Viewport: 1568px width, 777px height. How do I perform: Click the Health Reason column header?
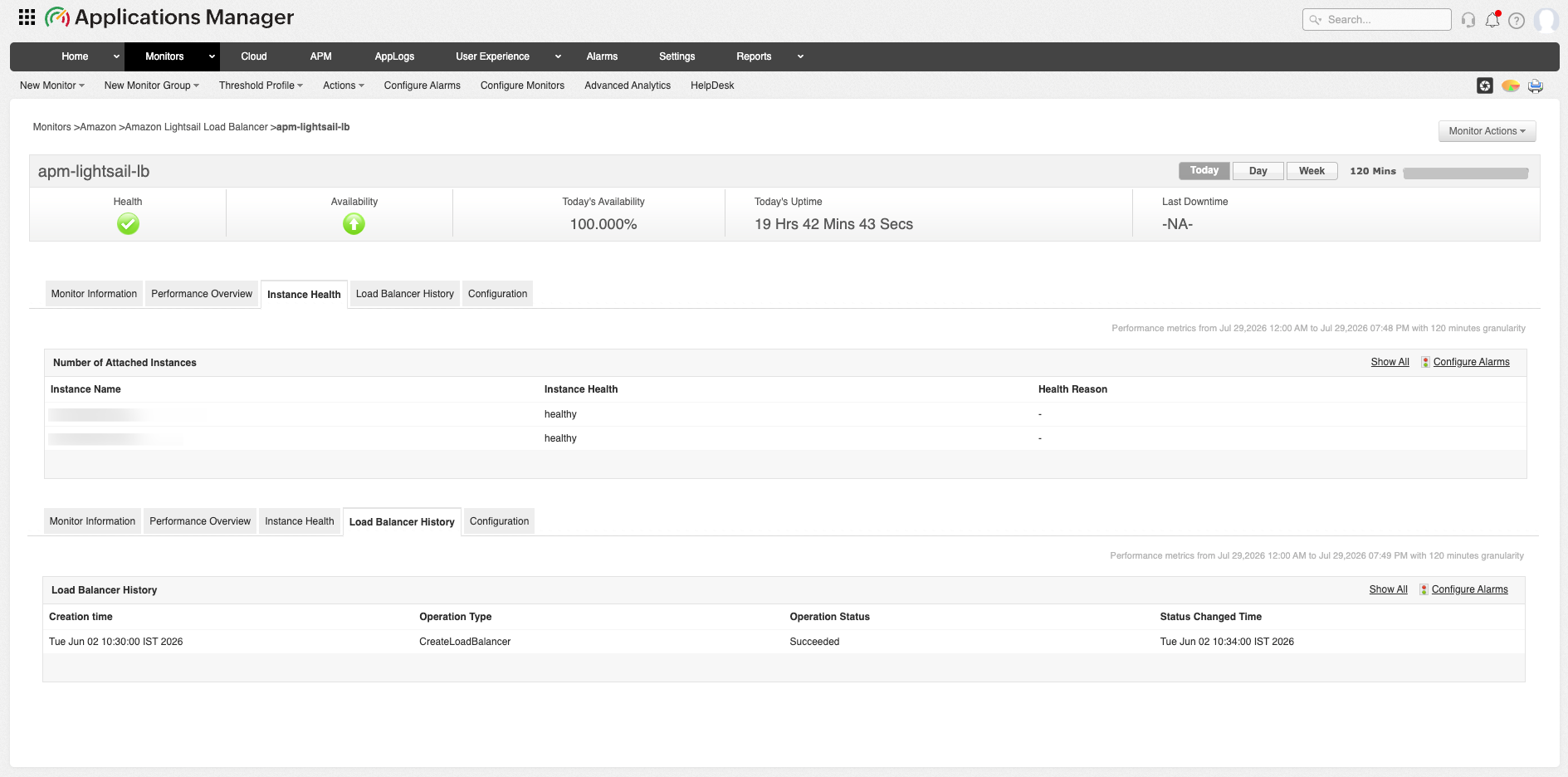click(x=1072, y=389)
